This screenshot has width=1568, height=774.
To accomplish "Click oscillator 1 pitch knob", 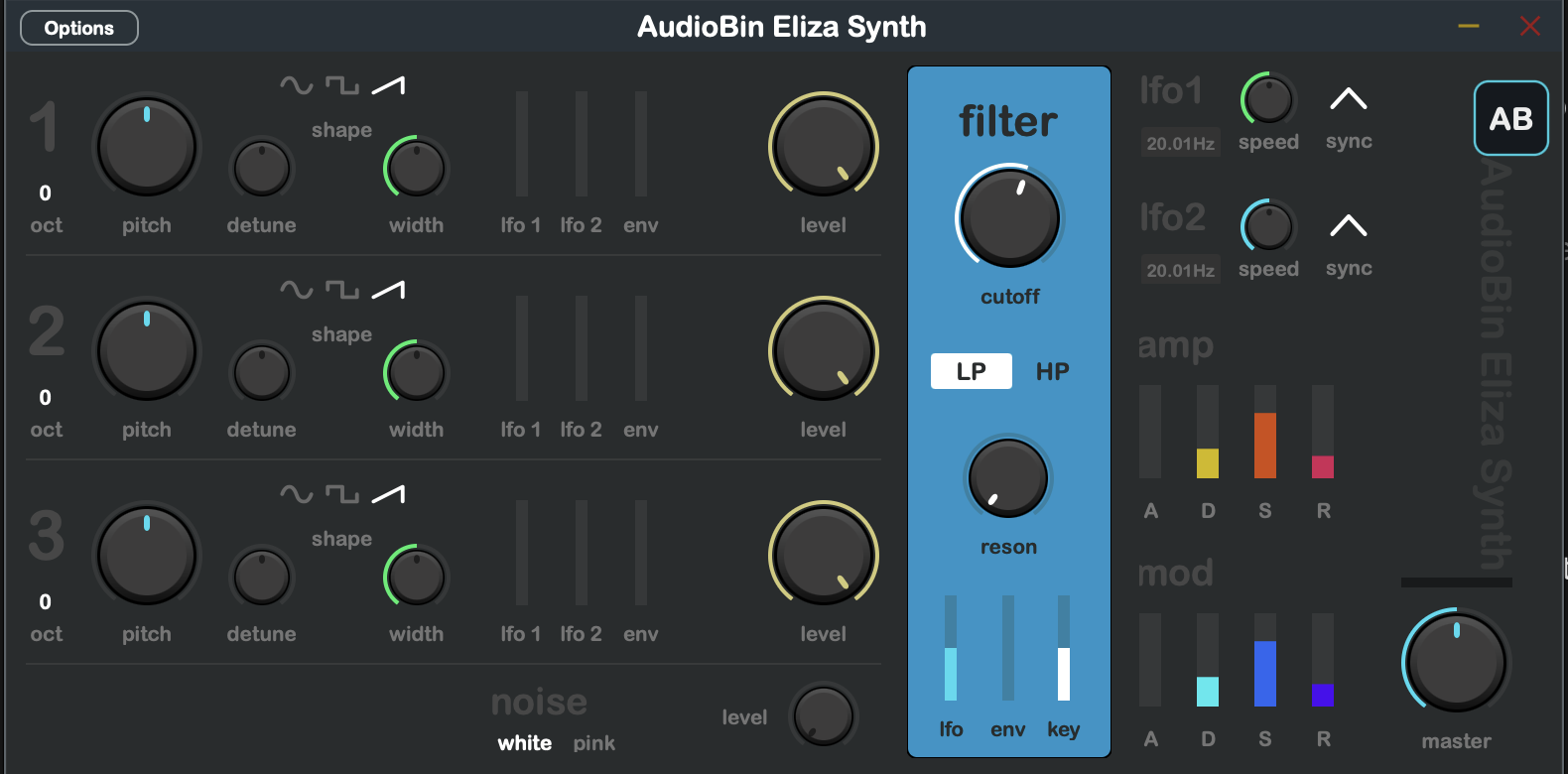I will pyautogui.click(x=147, y=147).
